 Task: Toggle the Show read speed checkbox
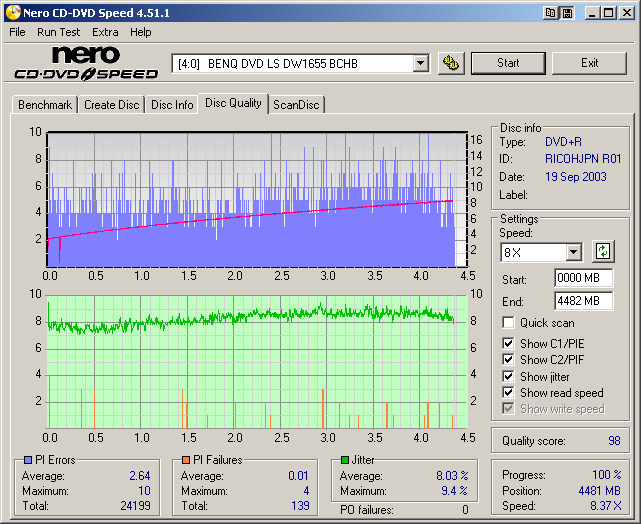pyautogui.click(x=508, y=393)
